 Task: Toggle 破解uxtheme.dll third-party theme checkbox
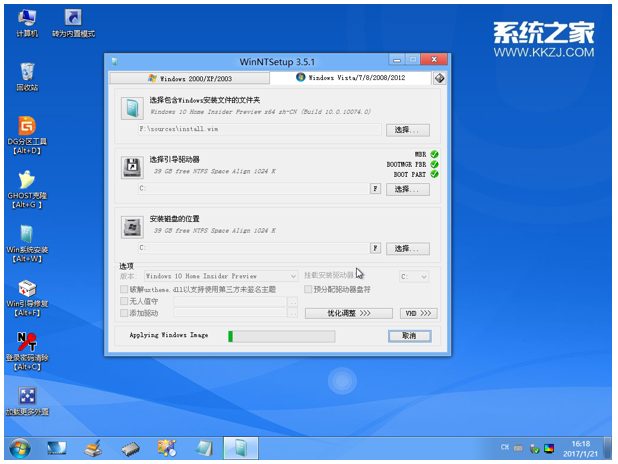tap(124, 289)
